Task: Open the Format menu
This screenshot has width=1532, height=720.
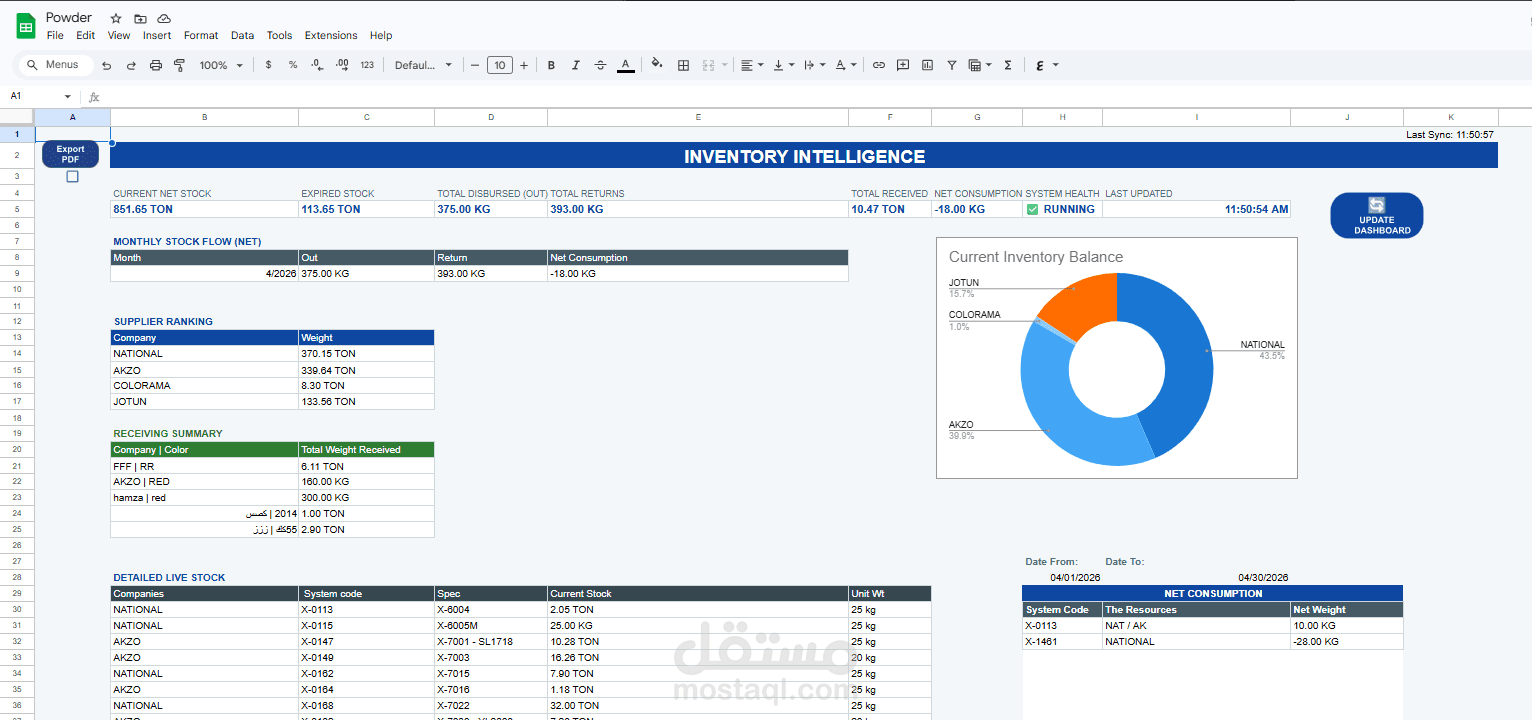Action: pyautogui.click(x=201, y=35)
